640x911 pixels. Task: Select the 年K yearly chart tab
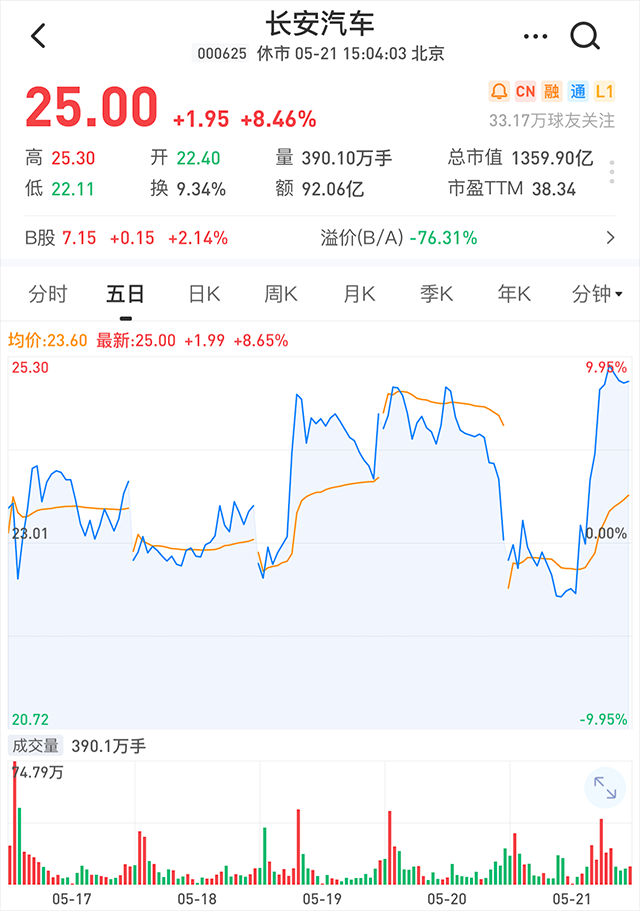click(515, 294)
